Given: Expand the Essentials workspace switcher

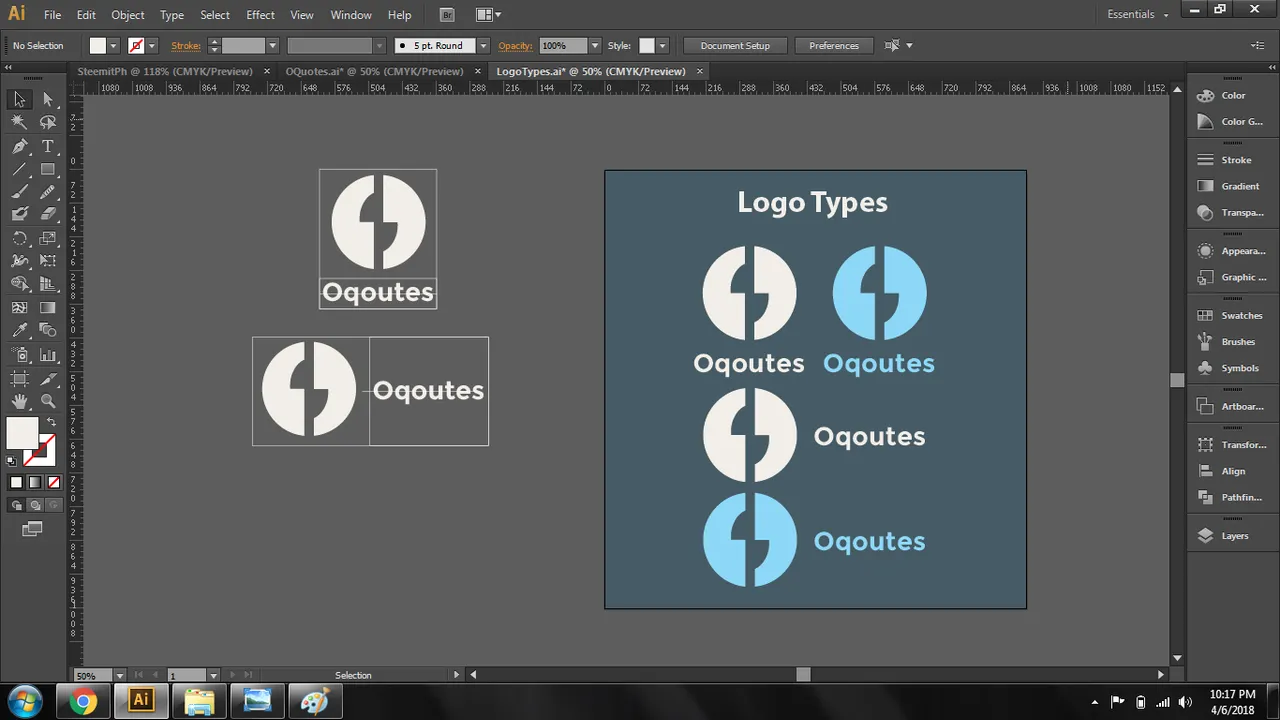Looking at the screenshot, I should pos(1137,14).
